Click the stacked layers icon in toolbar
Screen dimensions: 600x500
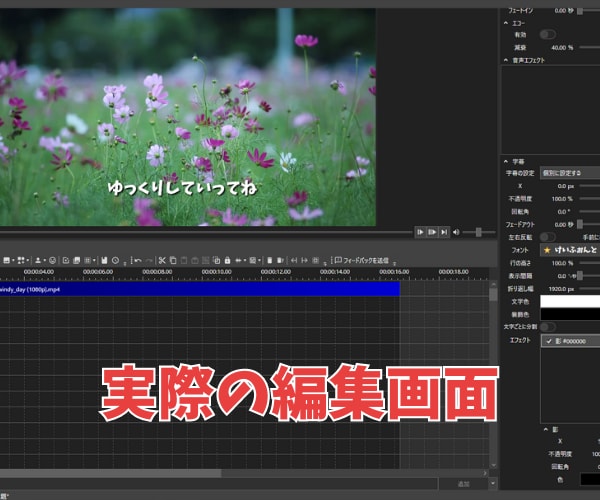pos(77,261)
